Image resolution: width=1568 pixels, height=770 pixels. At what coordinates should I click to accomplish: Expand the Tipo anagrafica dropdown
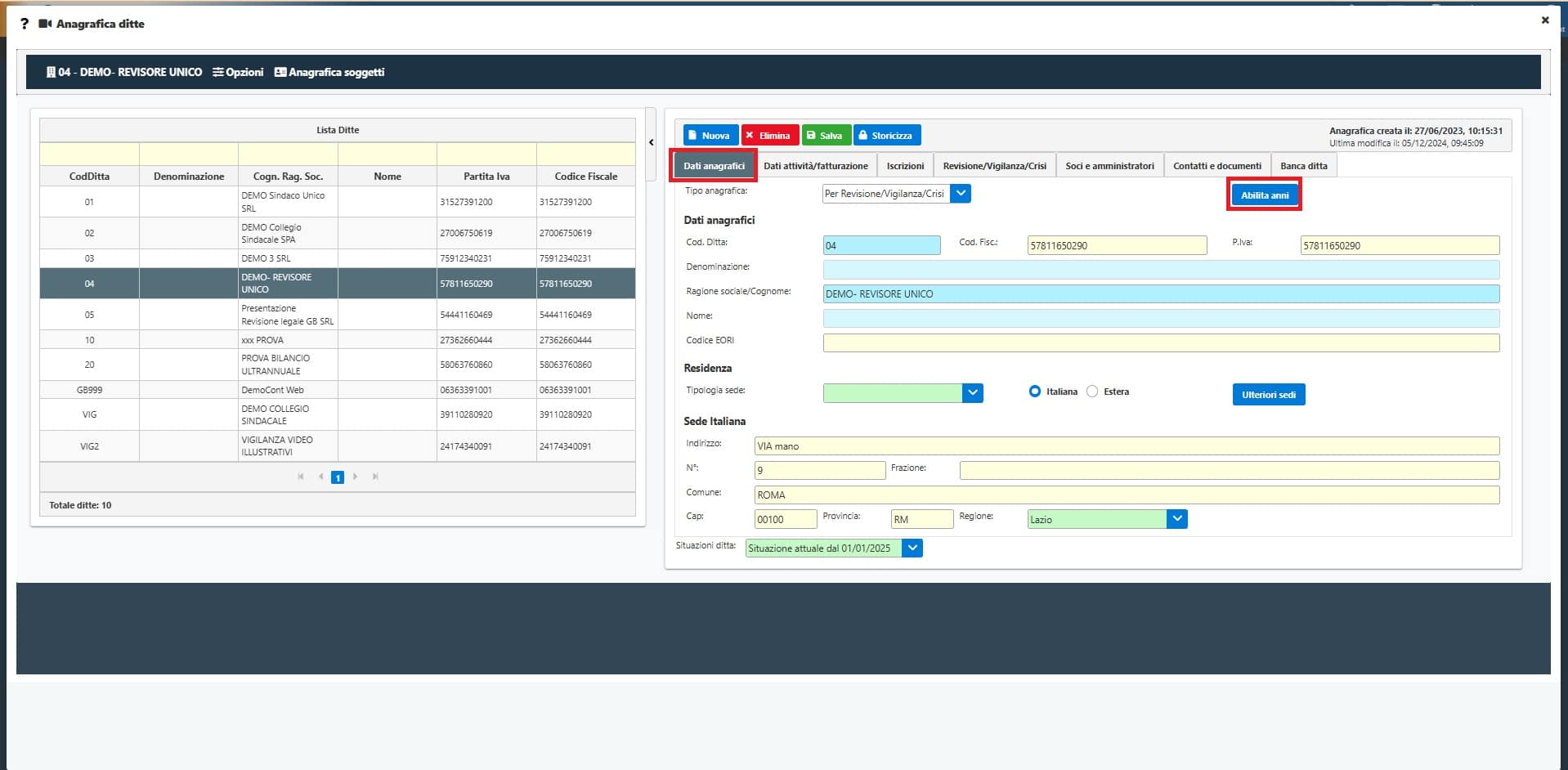click(961, 194)
